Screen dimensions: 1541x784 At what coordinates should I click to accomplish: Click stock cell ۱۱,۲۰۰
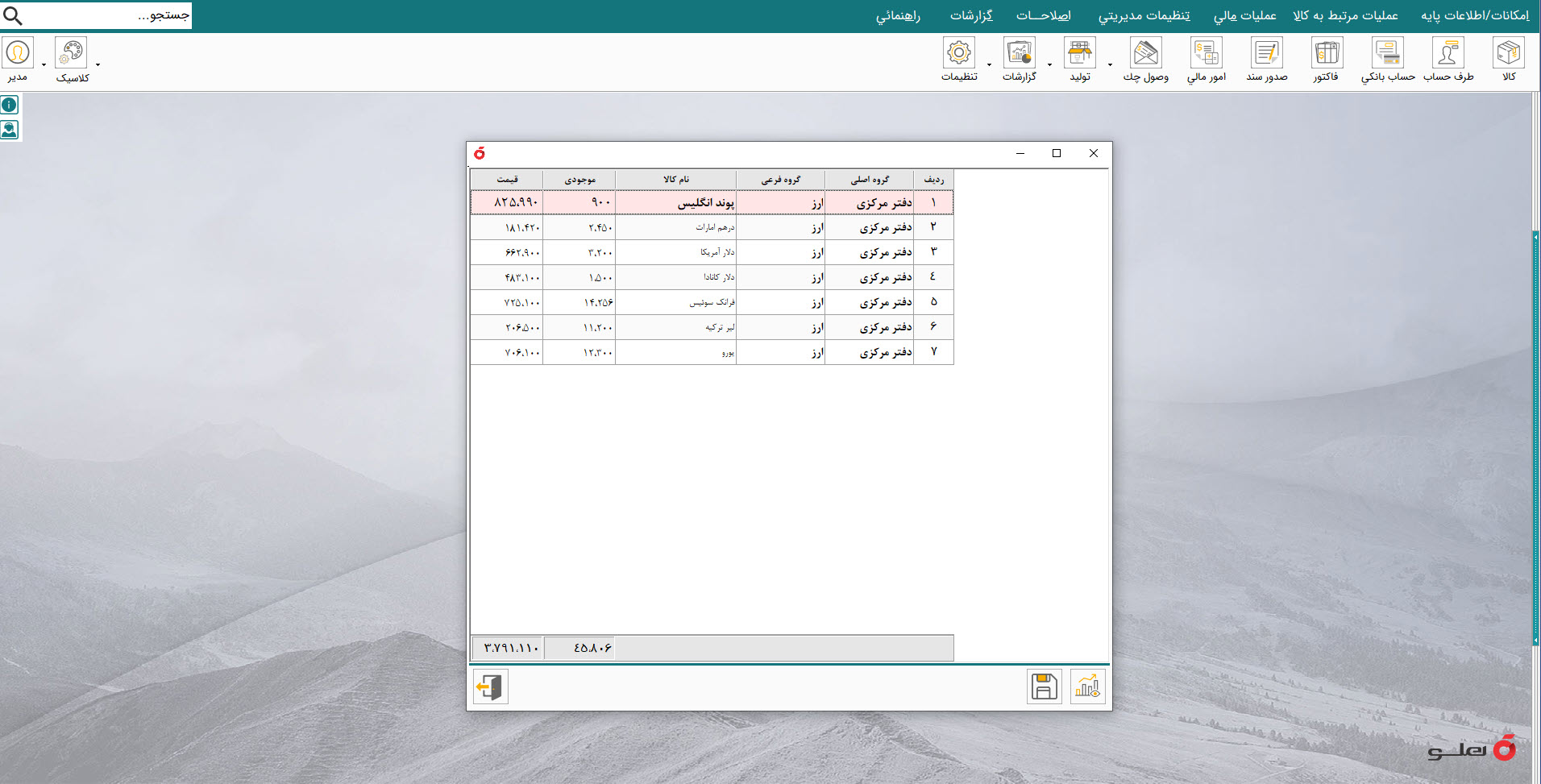click(x=579, y=327)
